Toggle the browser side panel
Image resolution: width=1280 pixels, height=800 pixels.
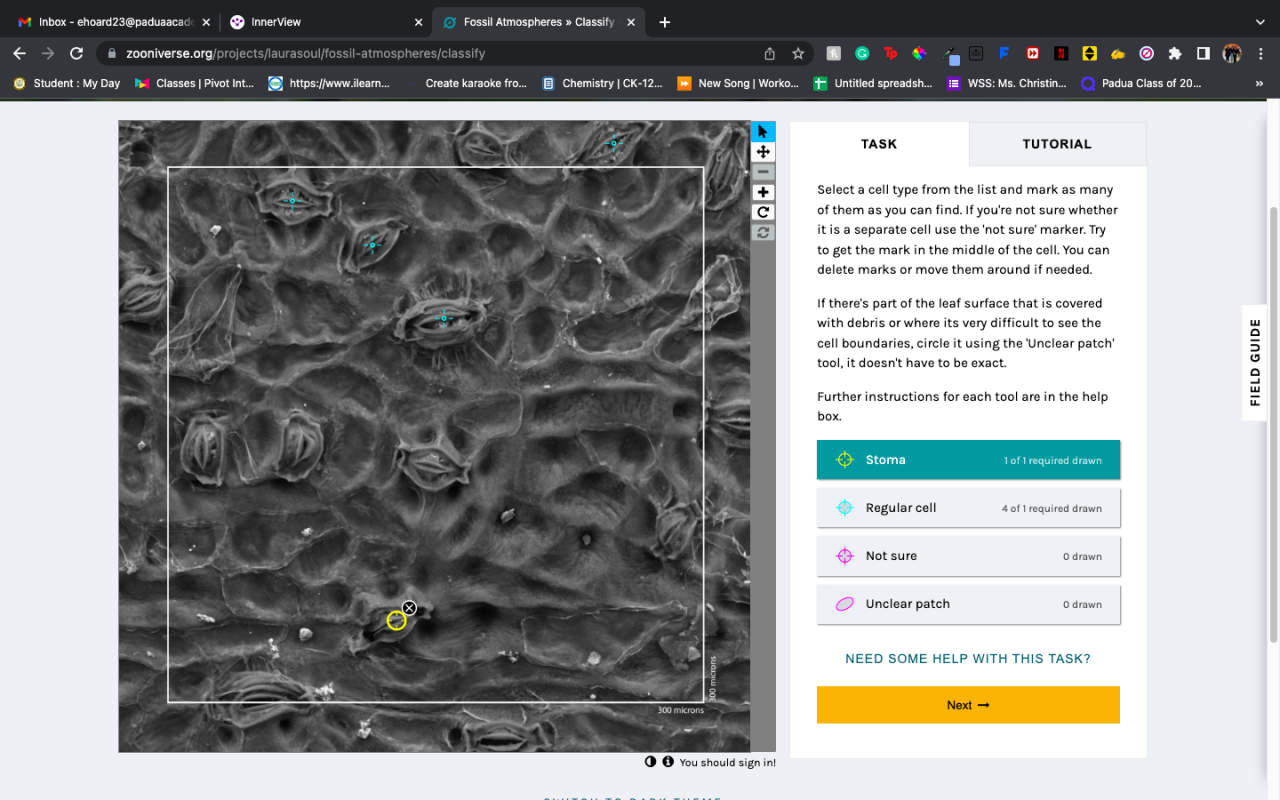coord(1204,53)
